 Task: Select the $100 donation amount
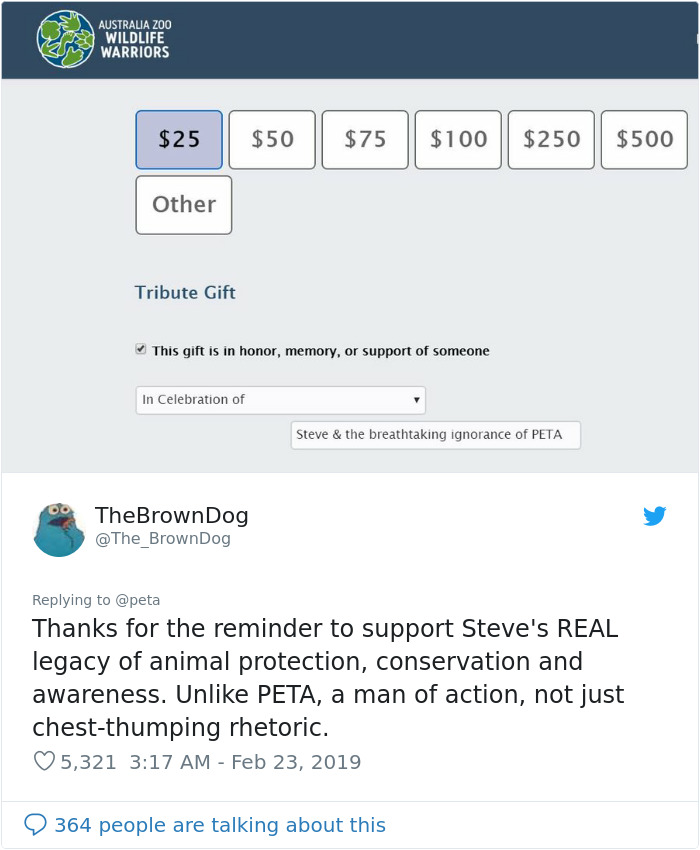(457, 139)
